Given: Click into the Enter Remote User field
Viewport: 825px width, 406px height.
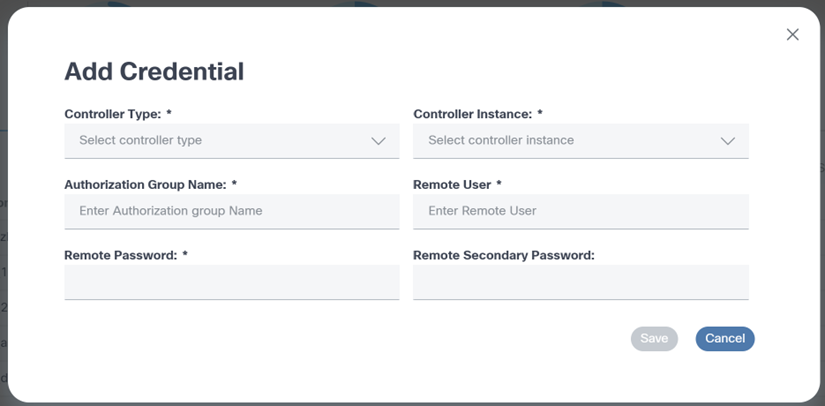Looking at the screenshot, I should 580,211.
